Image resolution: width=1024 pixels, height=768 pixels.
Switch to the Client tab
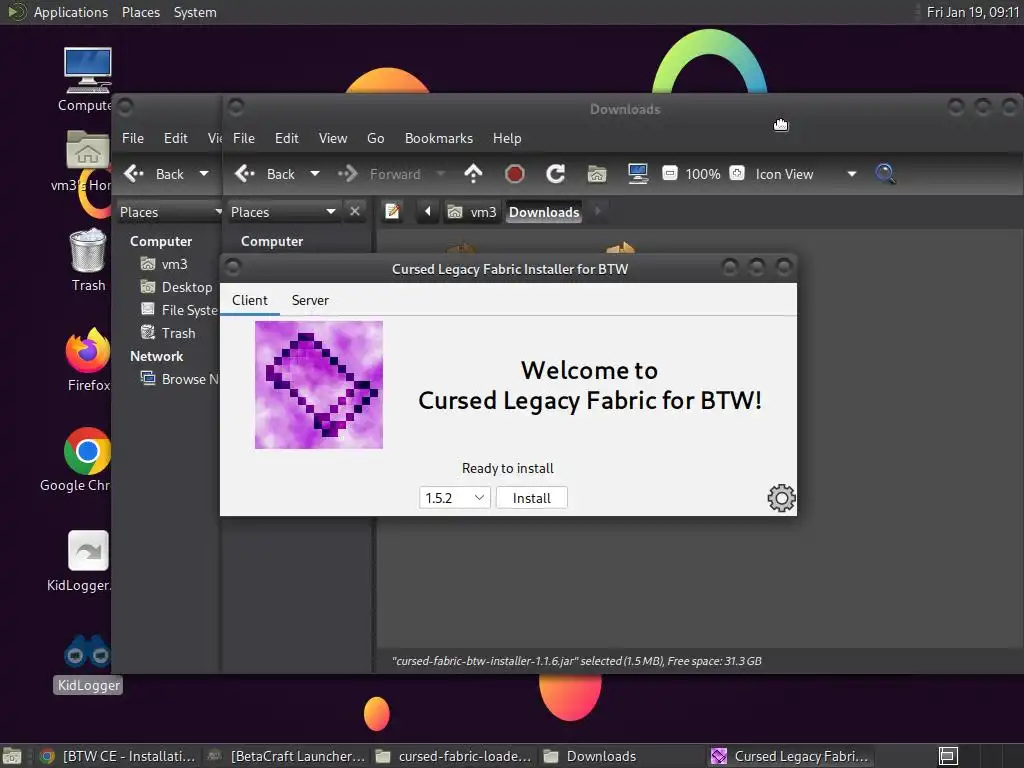coord(249,300)
